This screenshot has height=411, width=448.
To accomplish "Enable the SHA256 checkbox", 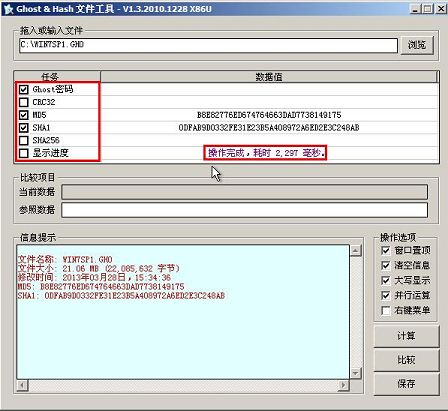I will (x=23, y=140).
